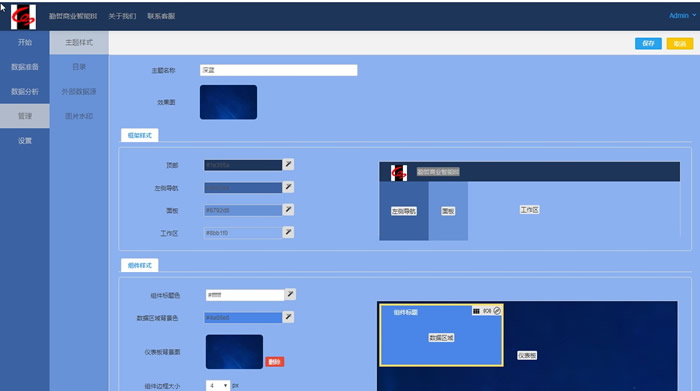Click the red 删除 button by the background image

(x=275, y=362)
